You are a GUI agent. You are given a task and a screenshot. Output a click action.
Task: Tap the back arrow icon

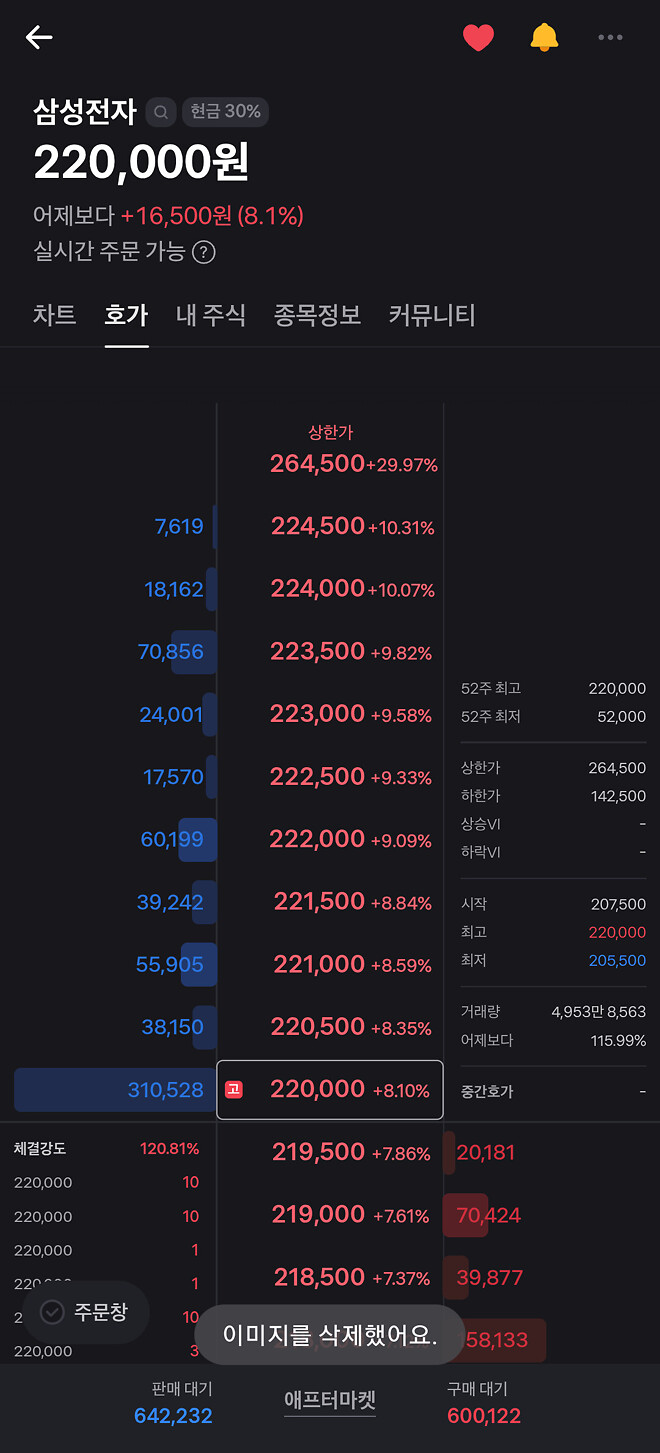pos(39,38)
